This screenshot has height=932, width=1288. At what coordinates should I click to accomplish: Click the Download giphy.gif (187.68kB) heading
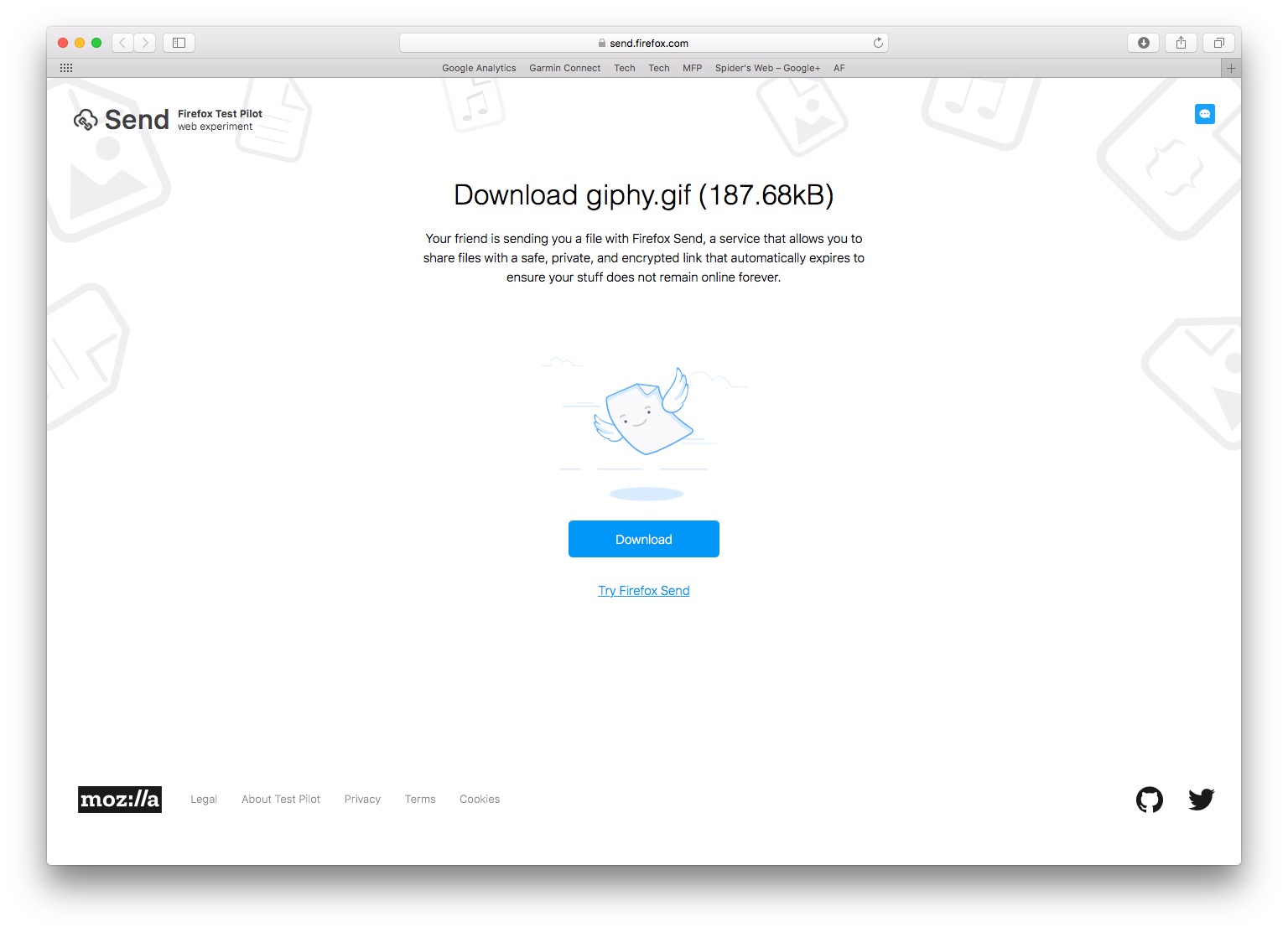click(x=643, y=194)
